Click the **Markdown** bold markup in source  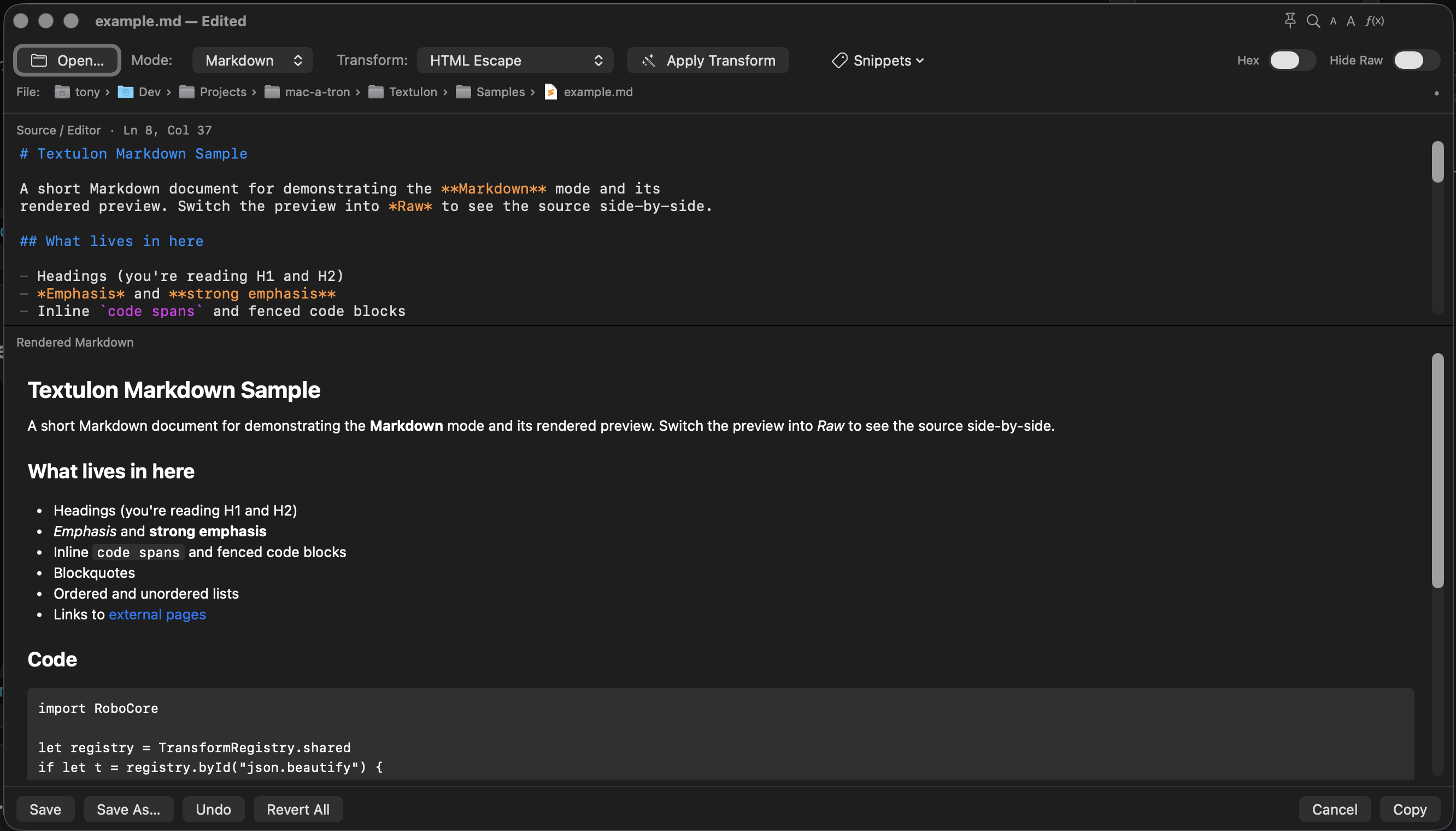pos(494,189)
